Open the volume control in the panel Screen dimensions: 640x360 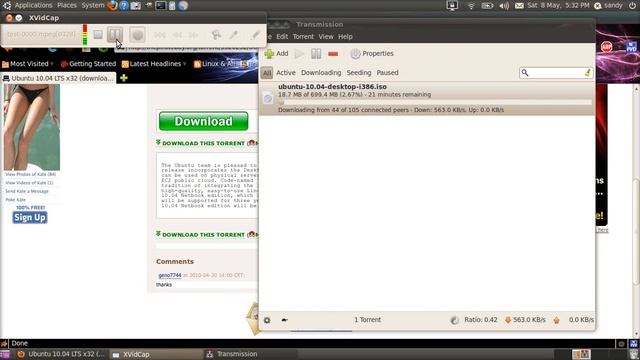pos(504,5)
